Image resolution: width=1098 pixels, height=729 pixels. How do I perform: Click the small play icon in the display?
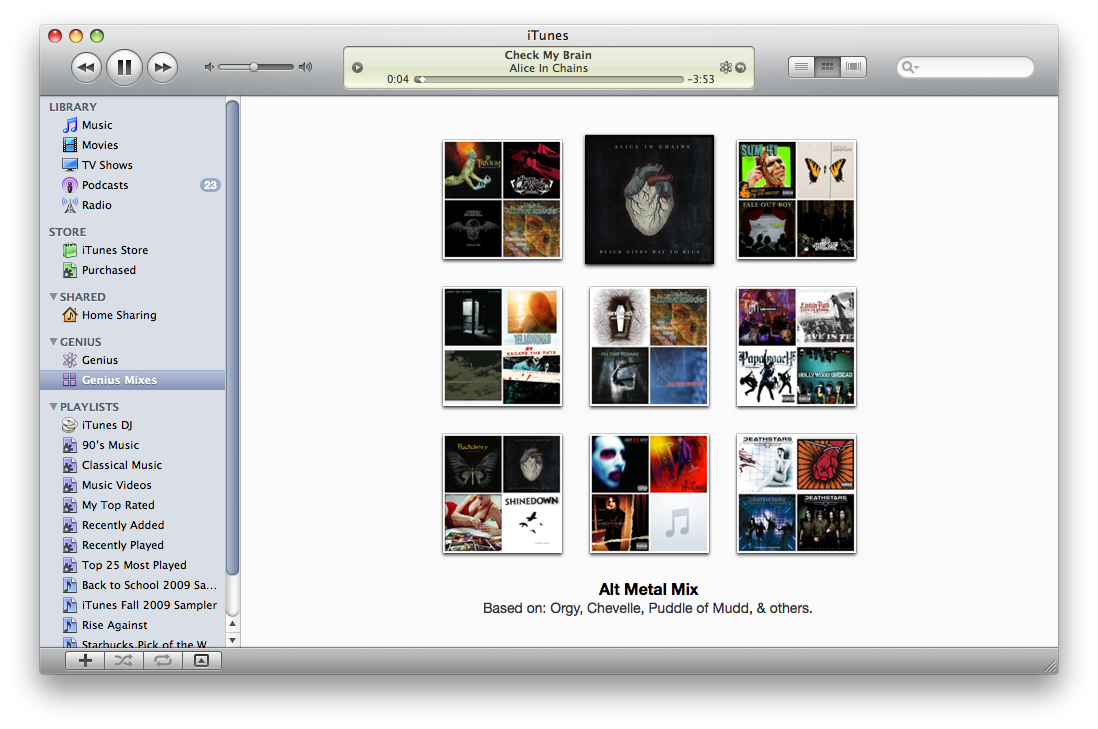click(x=357, y=68)
